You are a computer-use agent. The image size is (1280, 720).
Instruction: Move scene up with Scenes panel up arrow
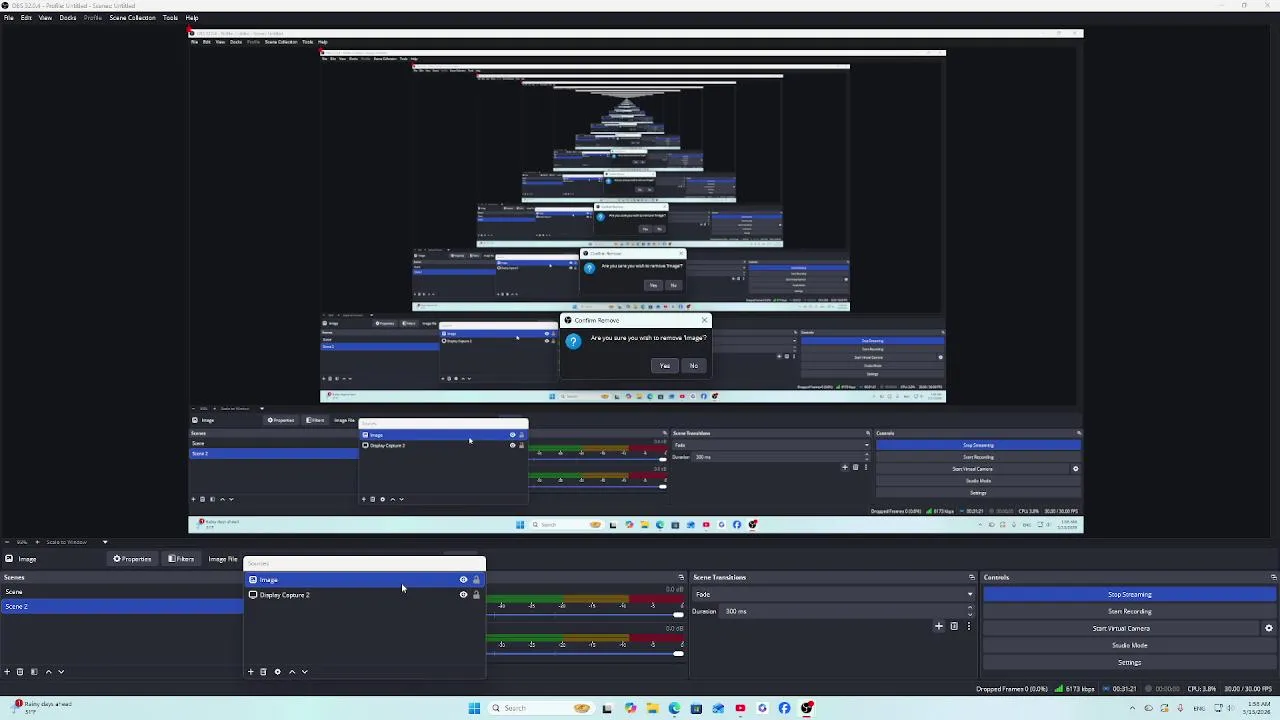point(48,672)
